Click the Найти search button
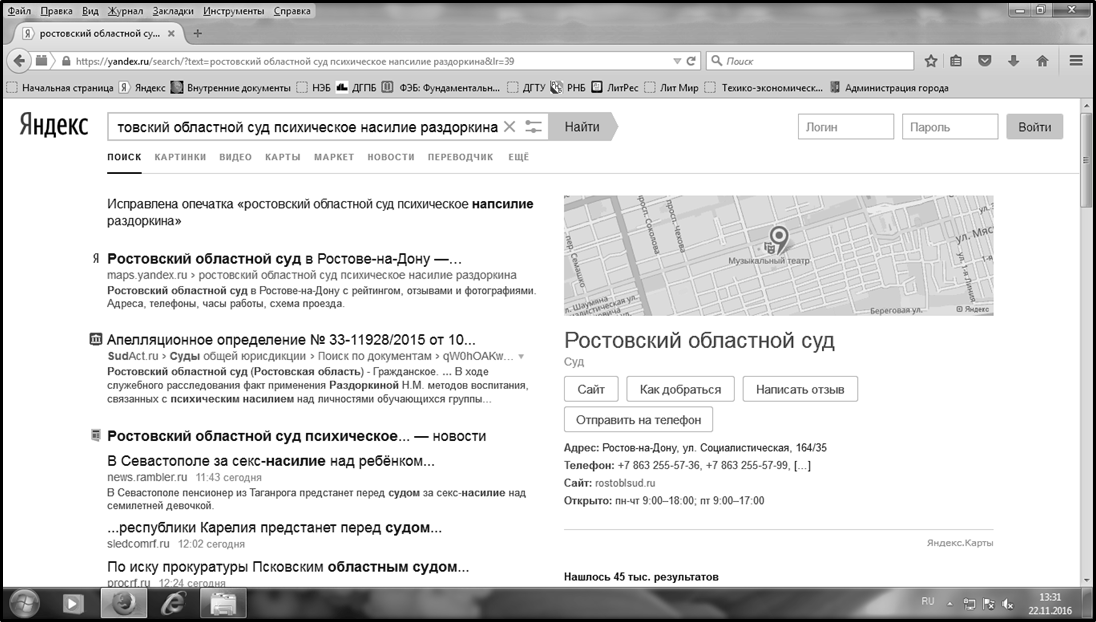 583,126
